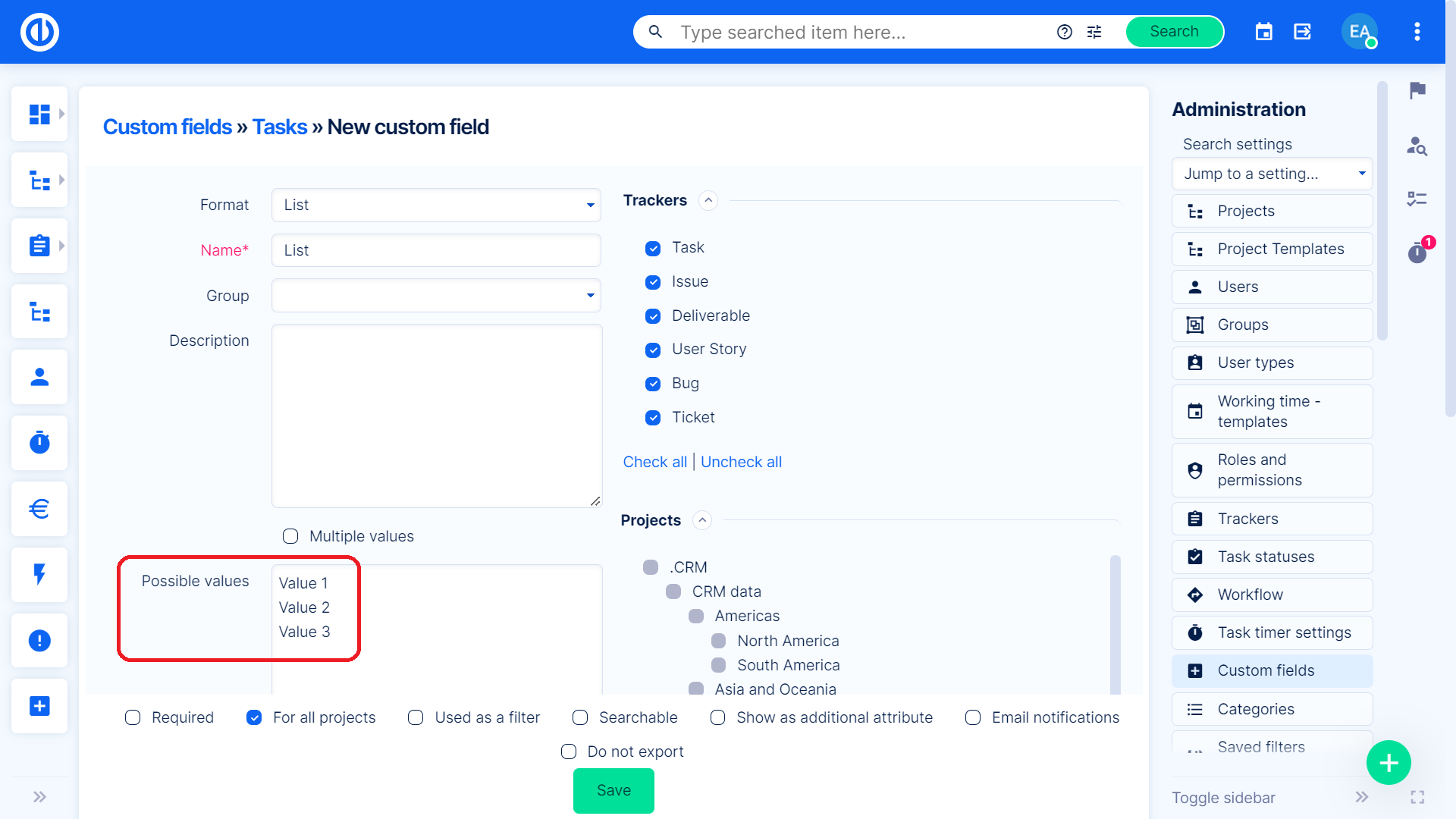The width and height of the screenshot is (1456, 819).
Task: Click the Check all link
Action: click(655, 462)
